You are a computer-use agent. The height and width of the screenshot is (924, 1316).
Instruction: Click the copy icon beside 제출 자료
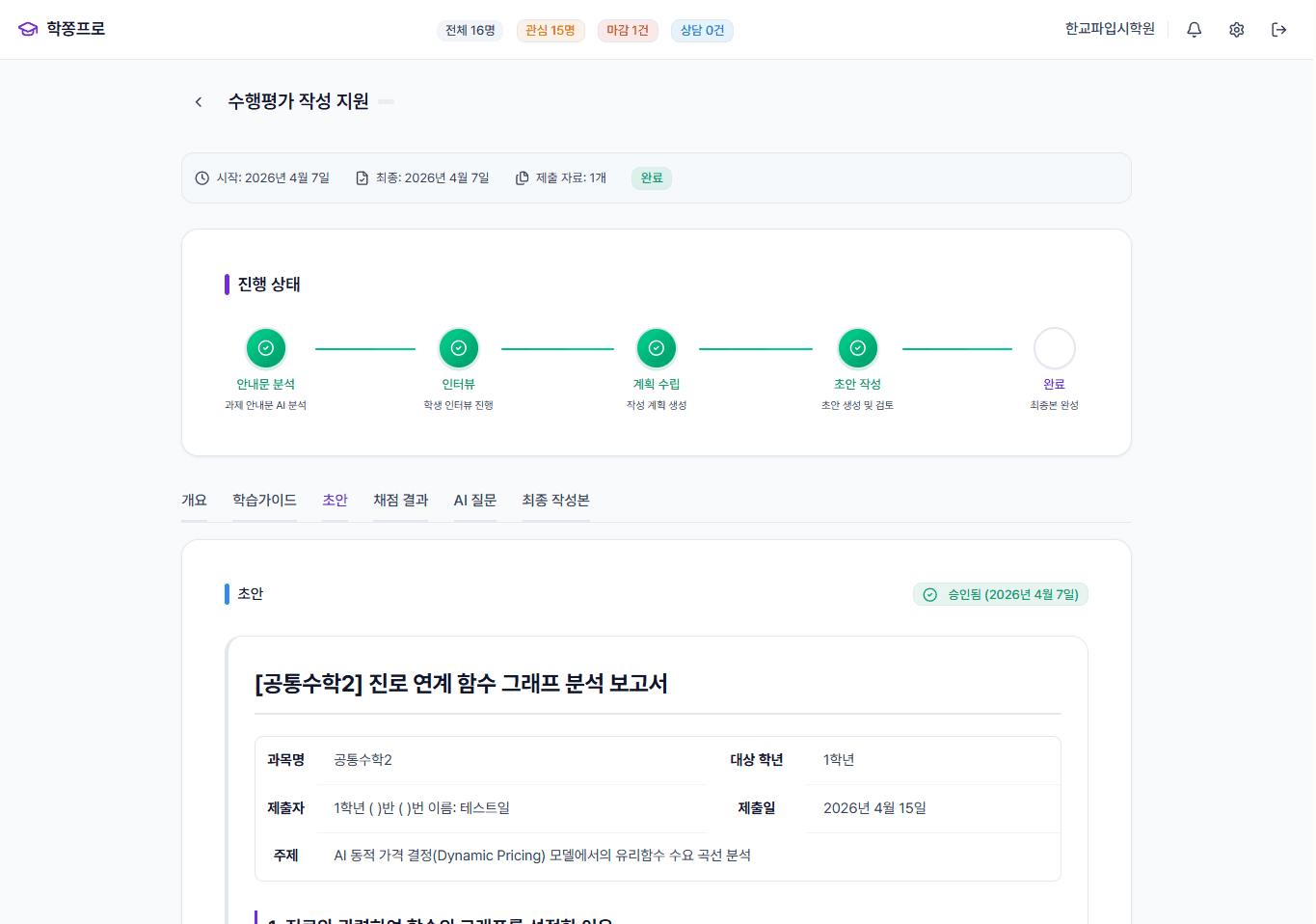coord(523,178)
